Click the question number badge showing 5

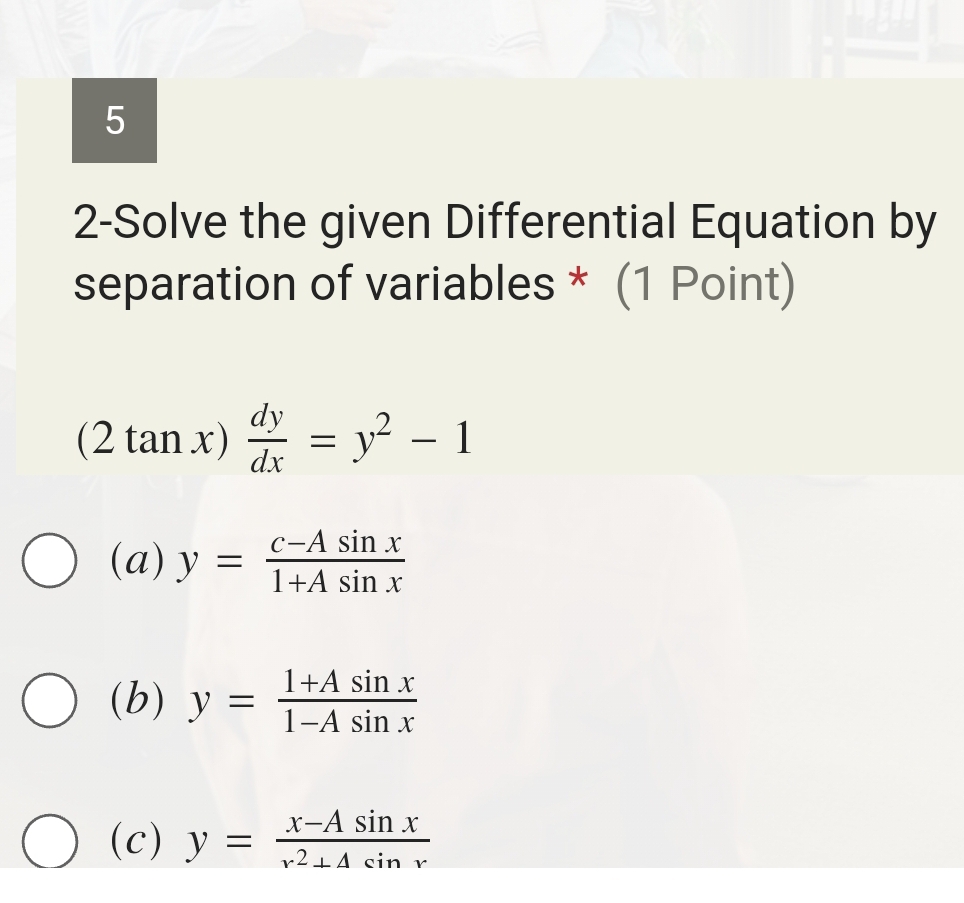click(x=113, y=123)
